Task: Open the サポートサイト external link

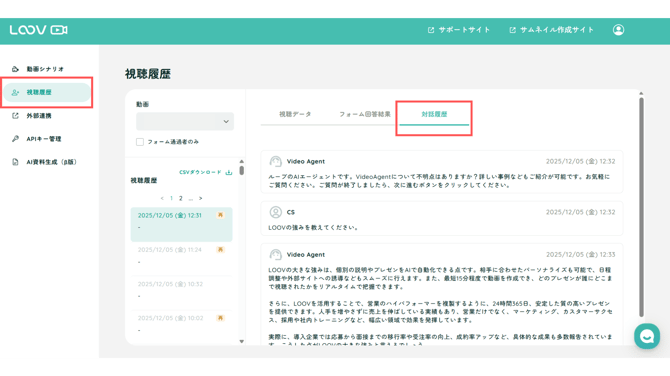Action: 459,30
